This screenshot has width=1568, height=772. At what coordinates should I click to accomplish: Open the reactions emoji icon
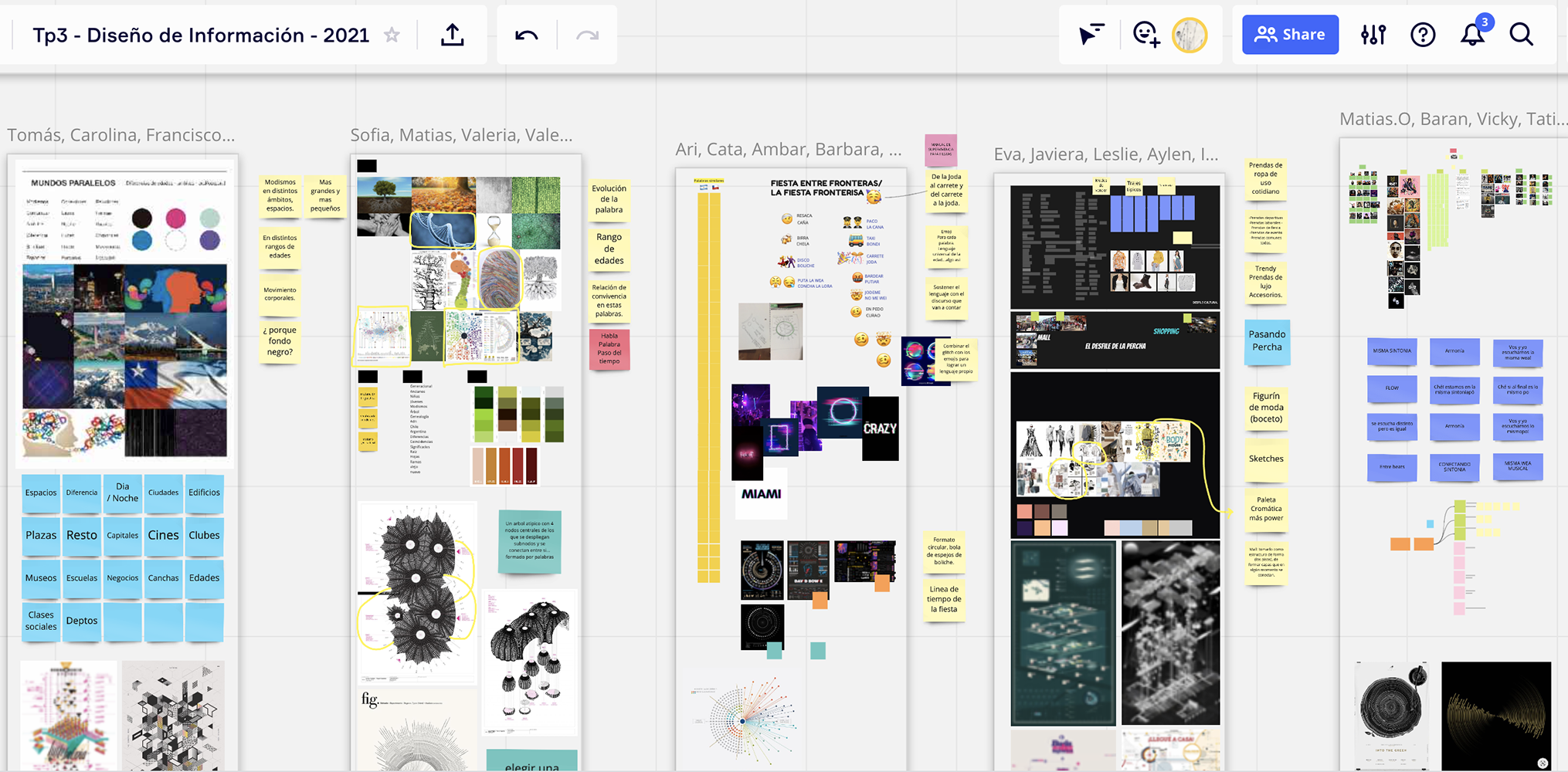[x=1145, y=35]
